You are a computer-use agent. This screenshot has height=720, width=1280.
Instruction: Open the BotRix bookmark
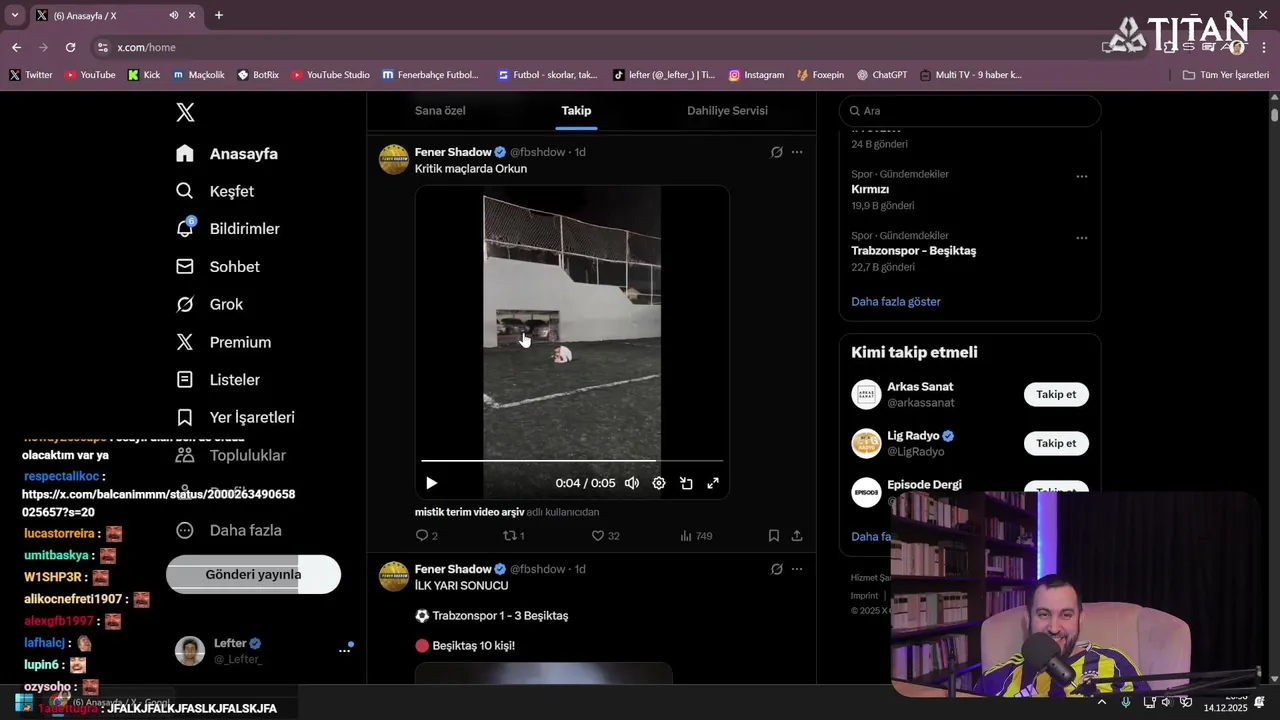(x=258, y=75)
